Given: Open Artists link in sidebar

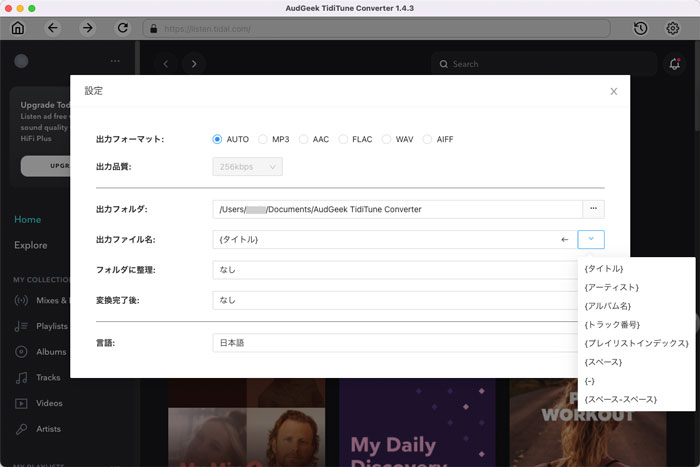Looking at the screenshot, I should point(48,429).
